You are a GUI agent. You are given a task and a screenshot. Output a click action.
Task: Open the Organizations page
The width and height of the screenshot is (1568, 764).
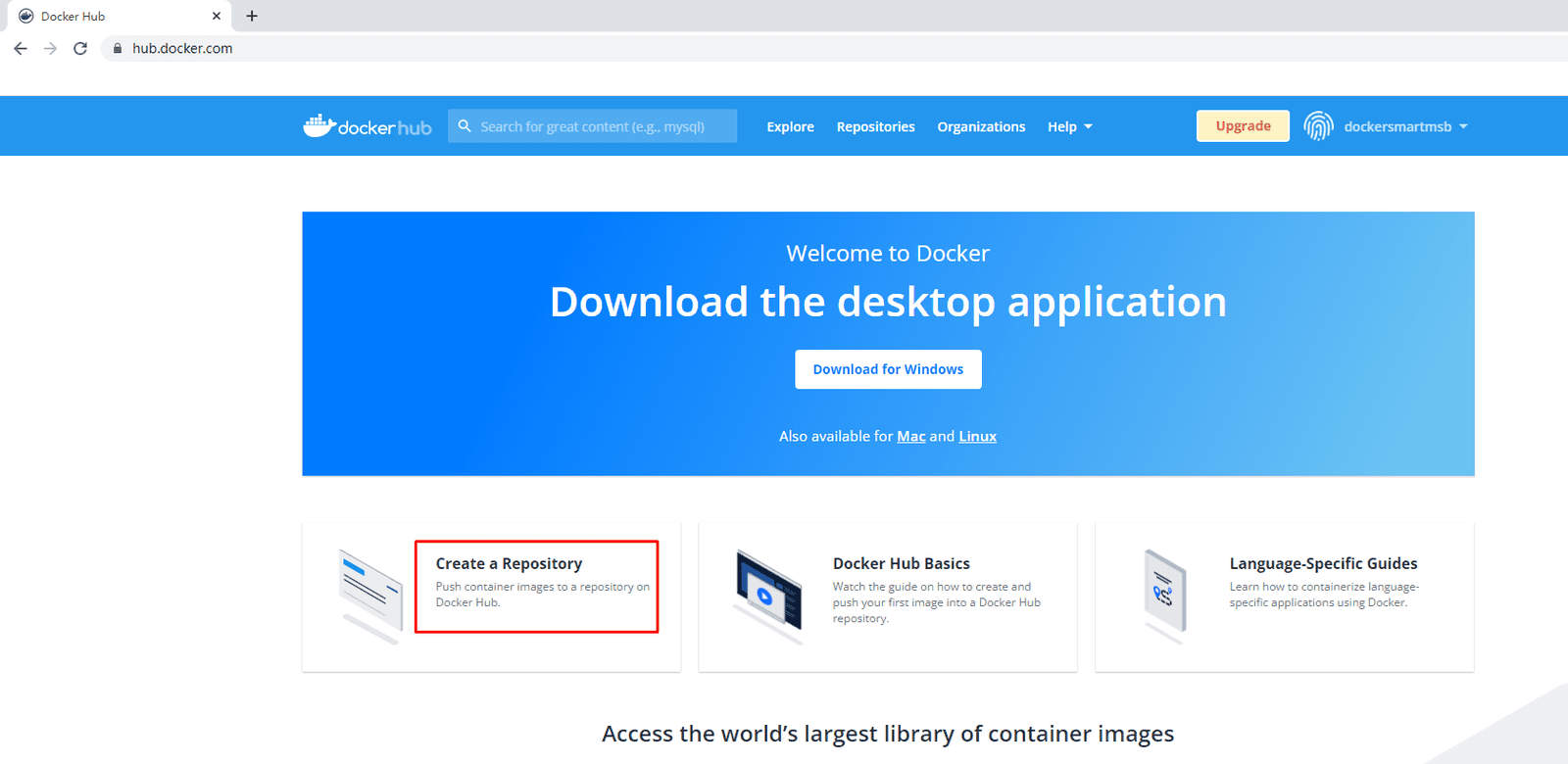click(981, 126)
